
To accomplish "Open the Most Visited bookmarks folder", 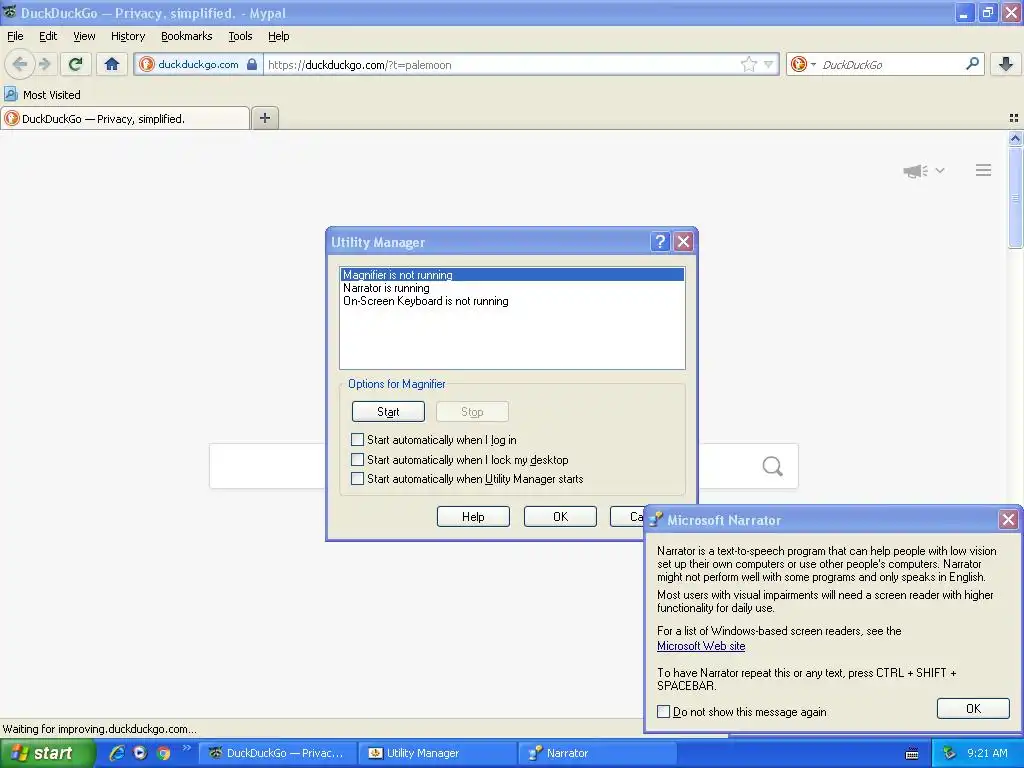I will click(x=42, y=95).
